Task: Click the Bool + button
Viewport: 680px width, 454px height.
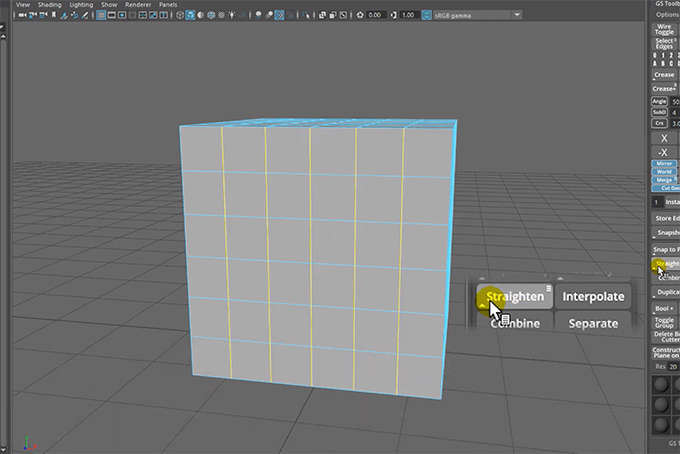Action: click(x=664, y=308)
